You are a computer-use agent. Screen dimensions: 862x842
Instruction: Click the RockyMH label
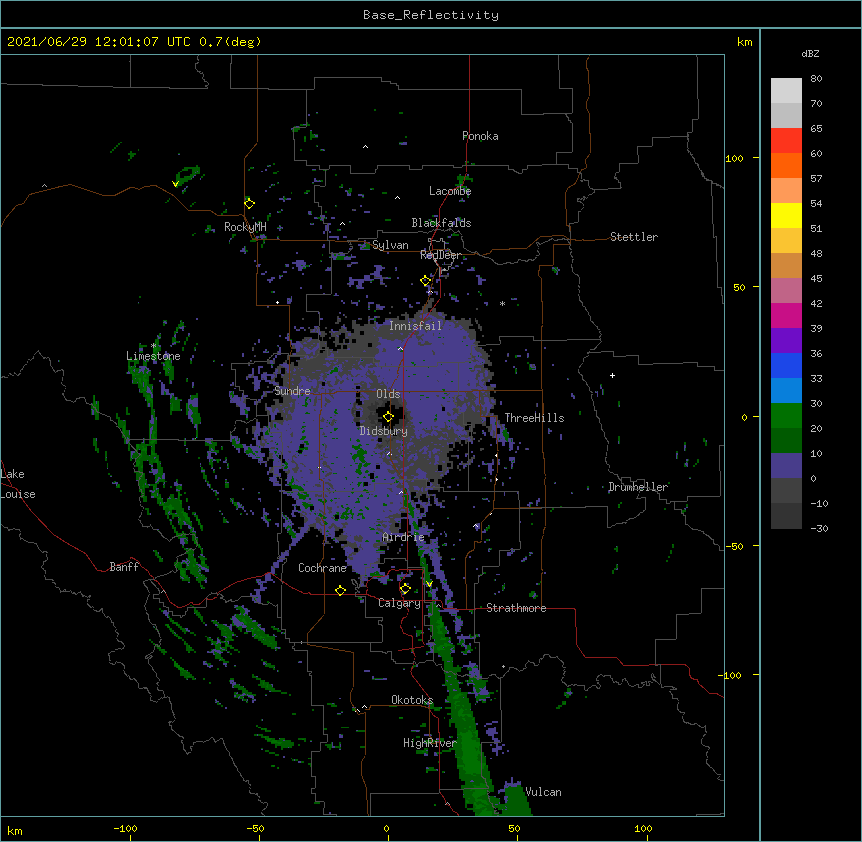click(245, 227)
